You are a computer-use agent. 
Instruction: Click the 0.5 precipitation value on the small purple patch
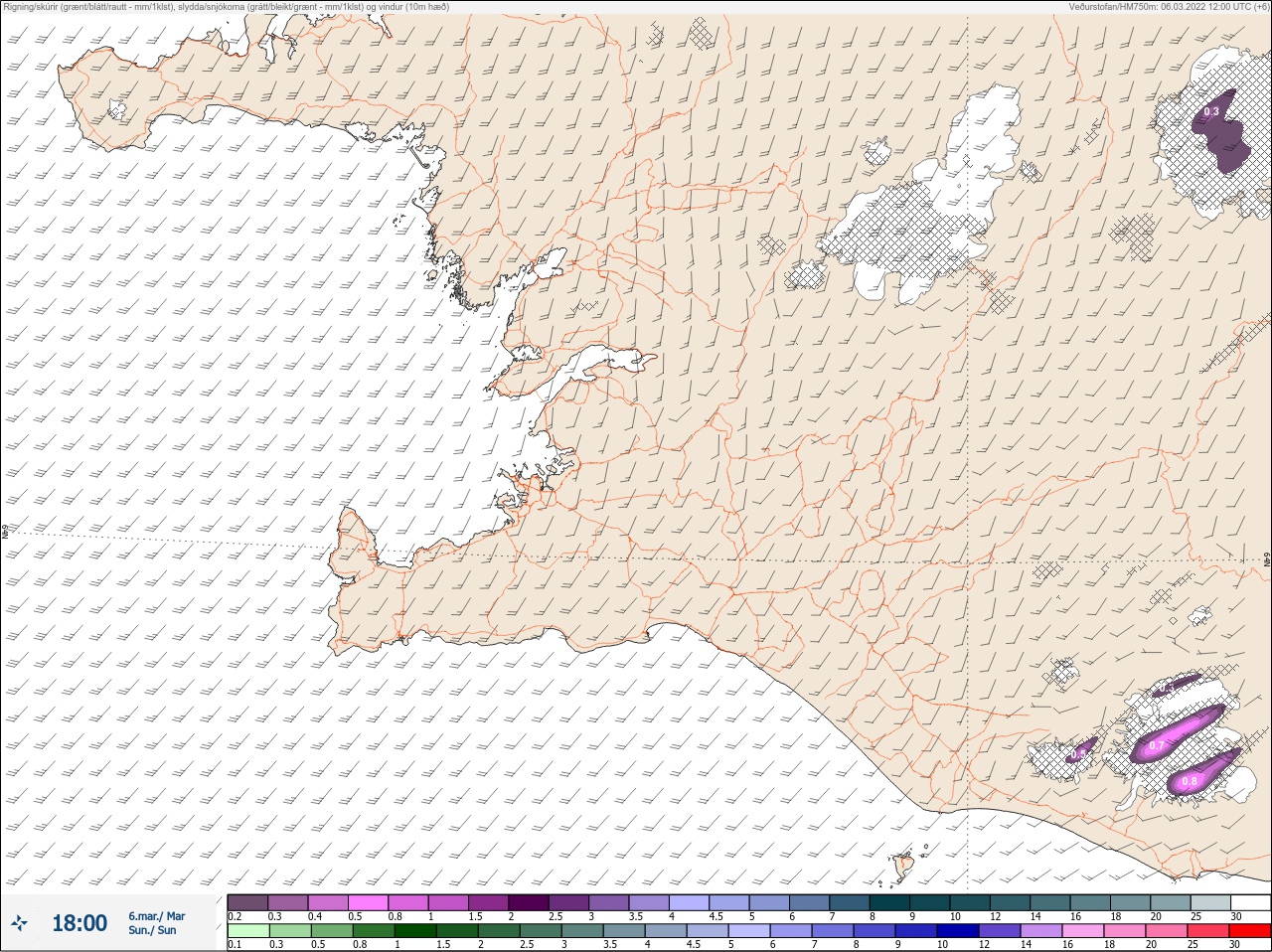[x=1078, y=755]
